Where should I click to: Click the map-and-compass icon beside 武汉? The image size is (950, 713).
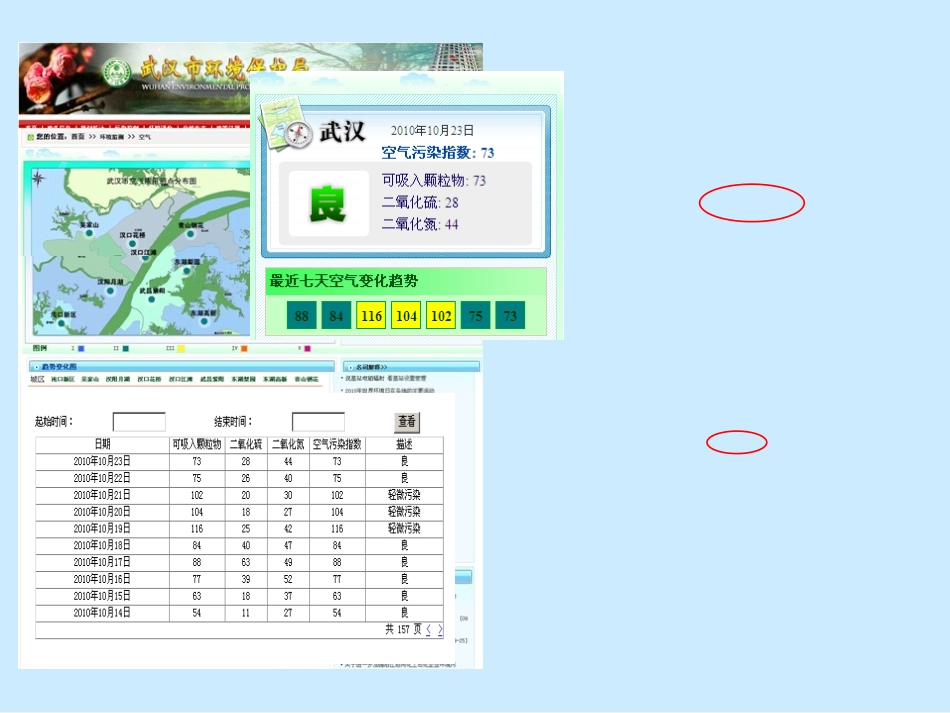point(285,125)
